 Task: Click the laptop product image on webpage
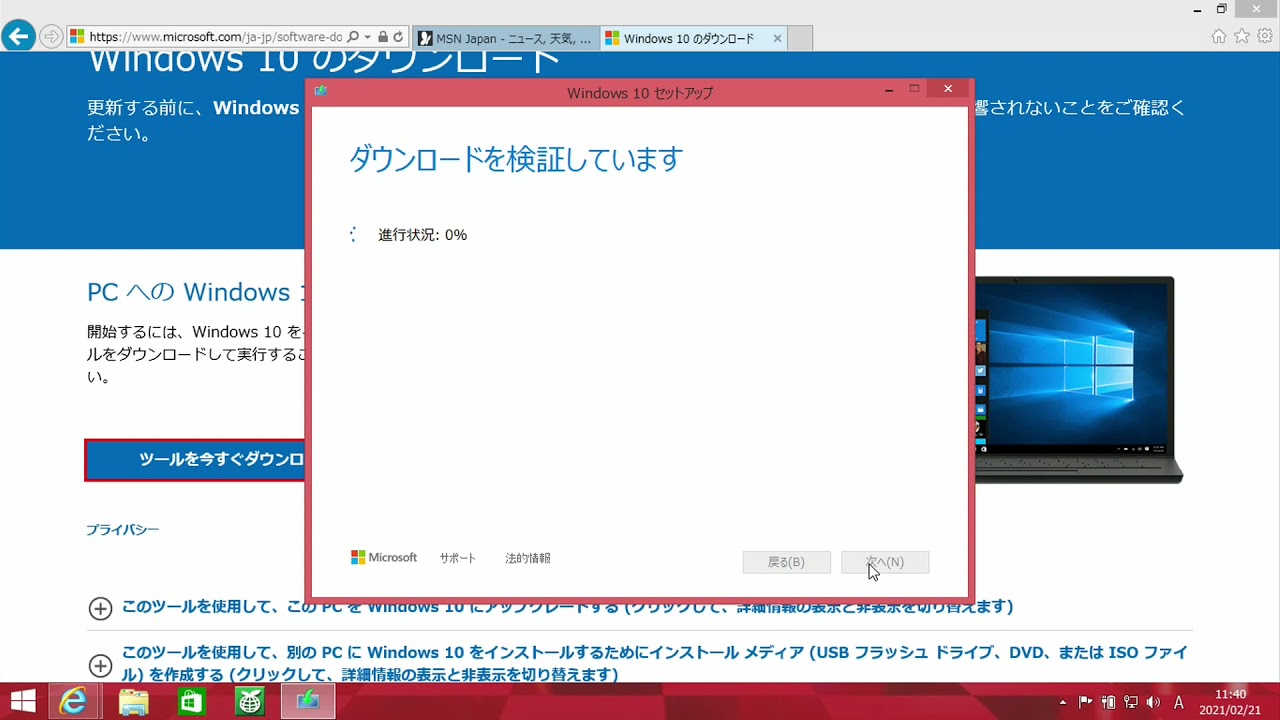click(x=1079, y=380)
